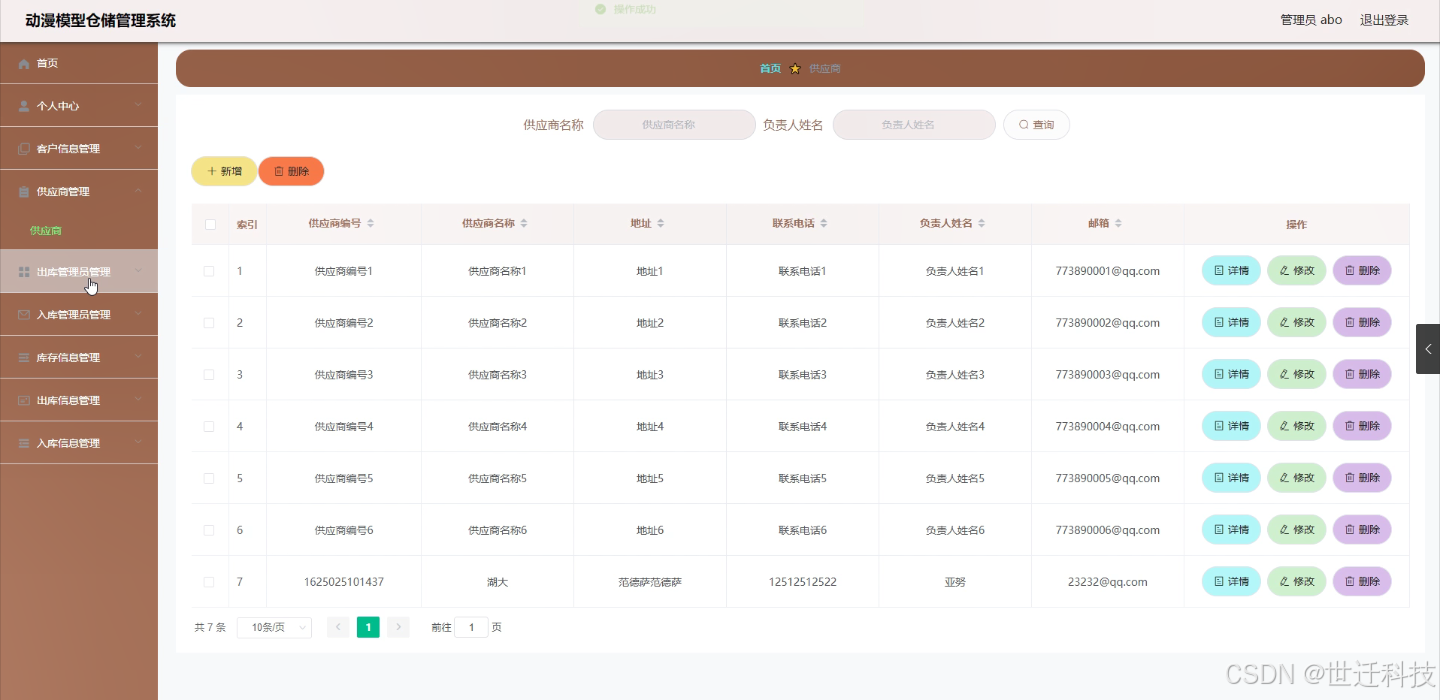Check the box for row 供应商编号5
The width and height of the screenshot is (1440, 700).
pyautogui.click(x=209, y=478)
